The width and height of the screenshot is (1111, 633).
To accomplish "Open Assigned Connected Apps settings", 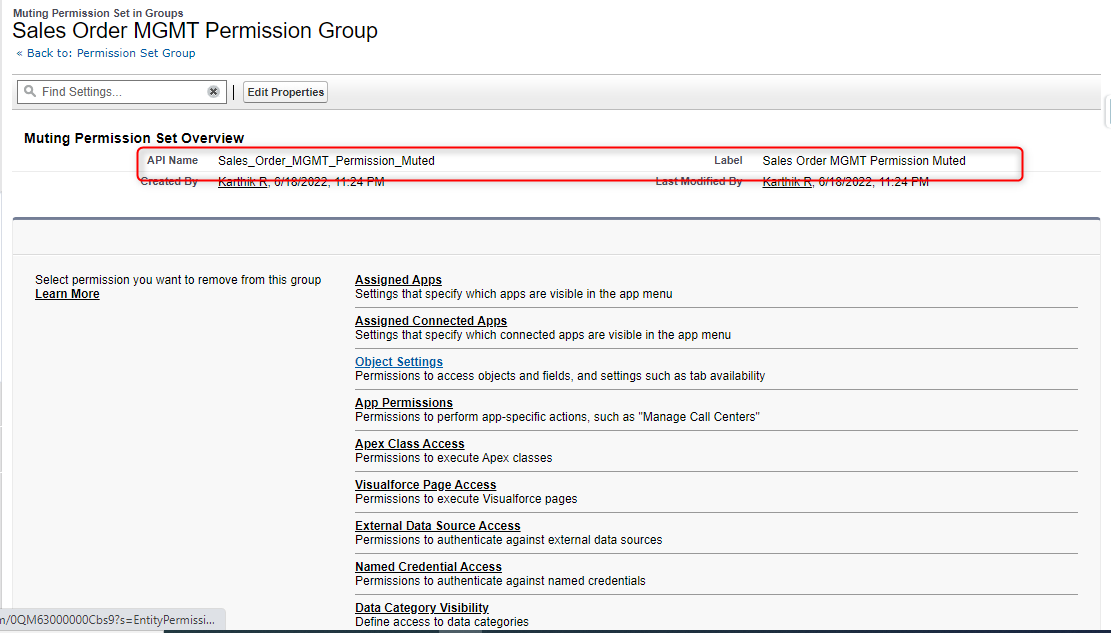I will tap(430, 320).
